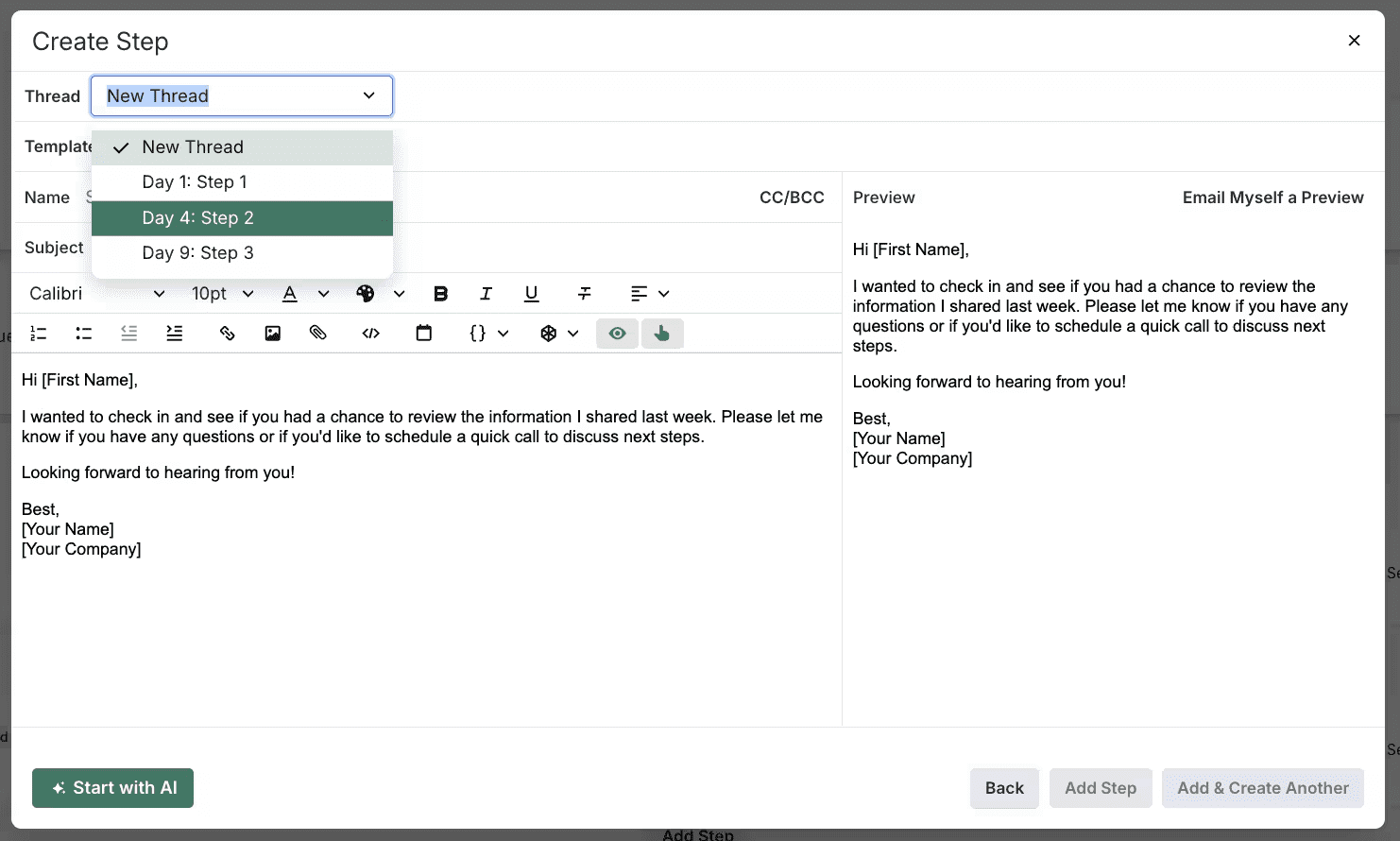Toggle the pointer/click tracking icon
Image resolution: width=1400 pixels, height=841 pixels.
662,333
